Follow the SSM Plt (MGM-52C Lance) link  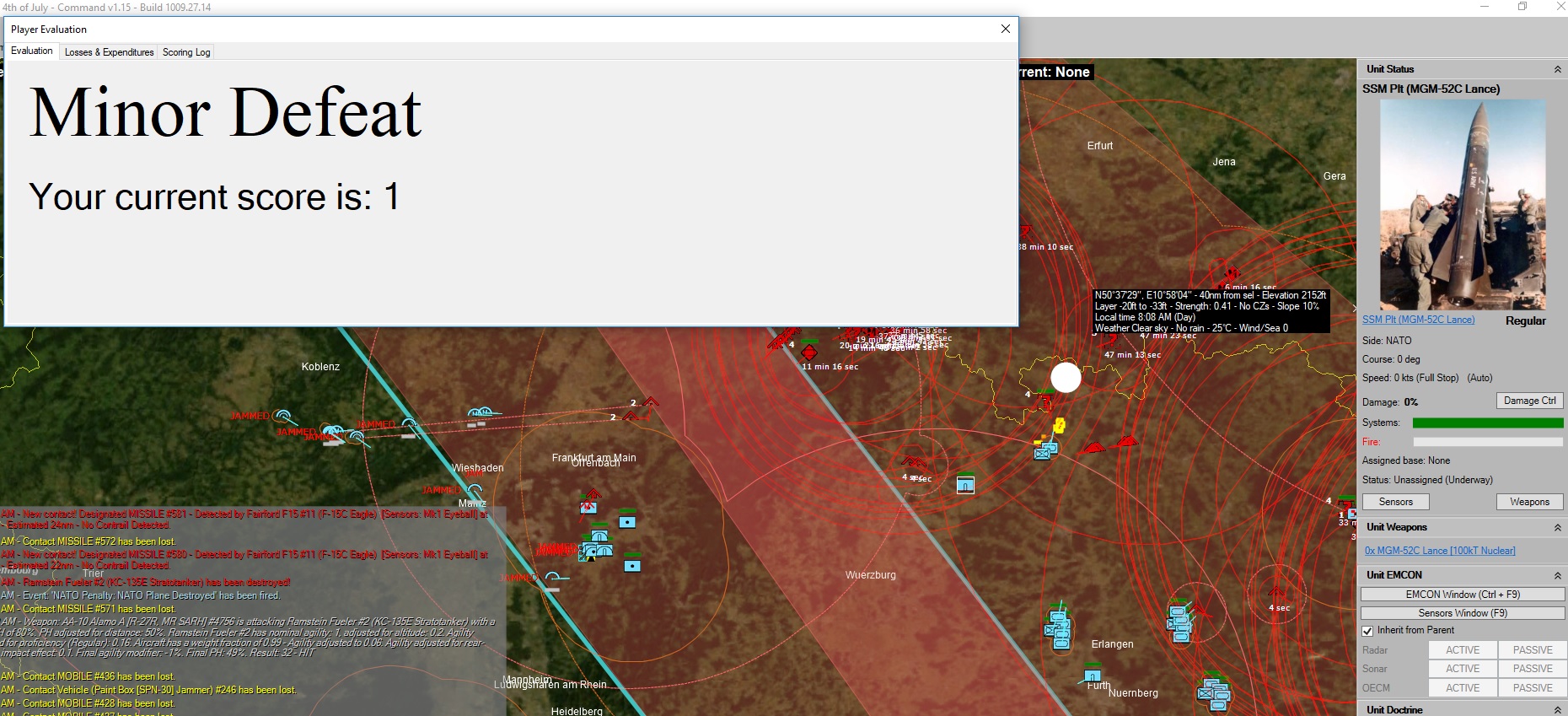(1419, 320)
